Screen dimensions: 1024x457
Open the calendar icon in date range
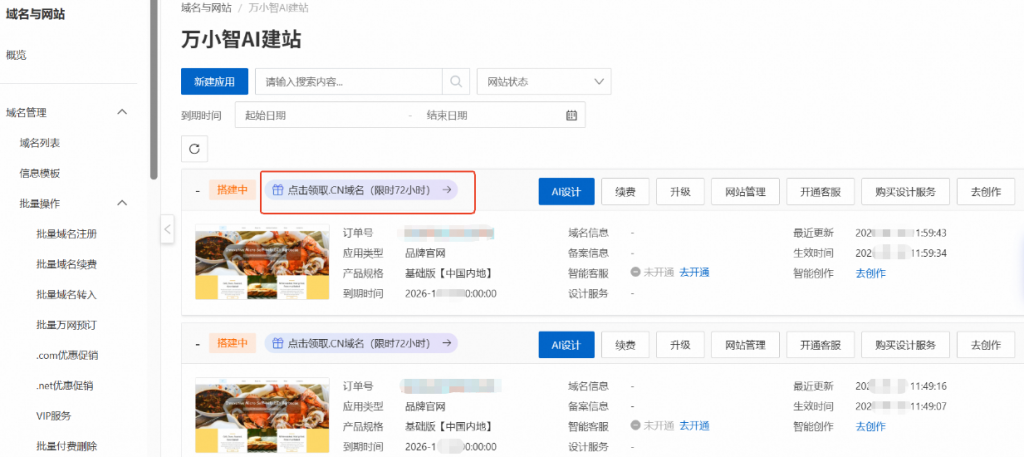click(x=571, y=115)
